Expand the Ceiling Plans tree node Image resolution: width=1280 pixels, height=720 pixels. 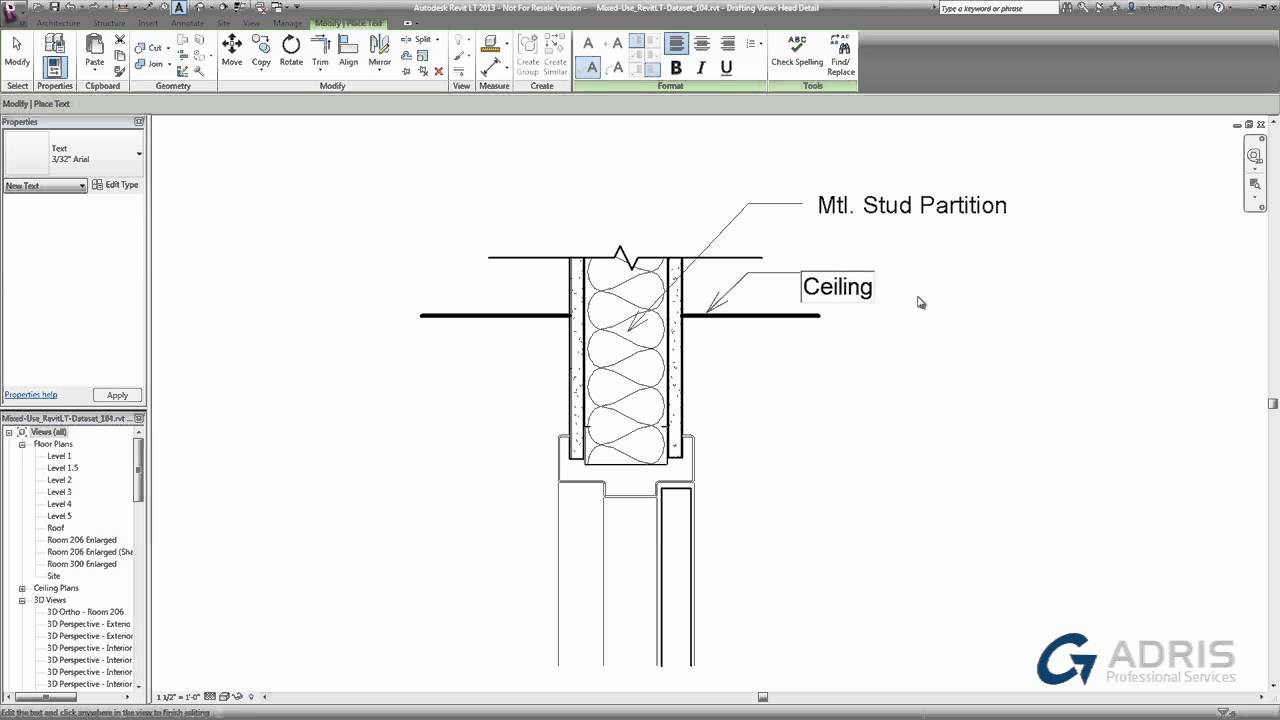[22, 588]
